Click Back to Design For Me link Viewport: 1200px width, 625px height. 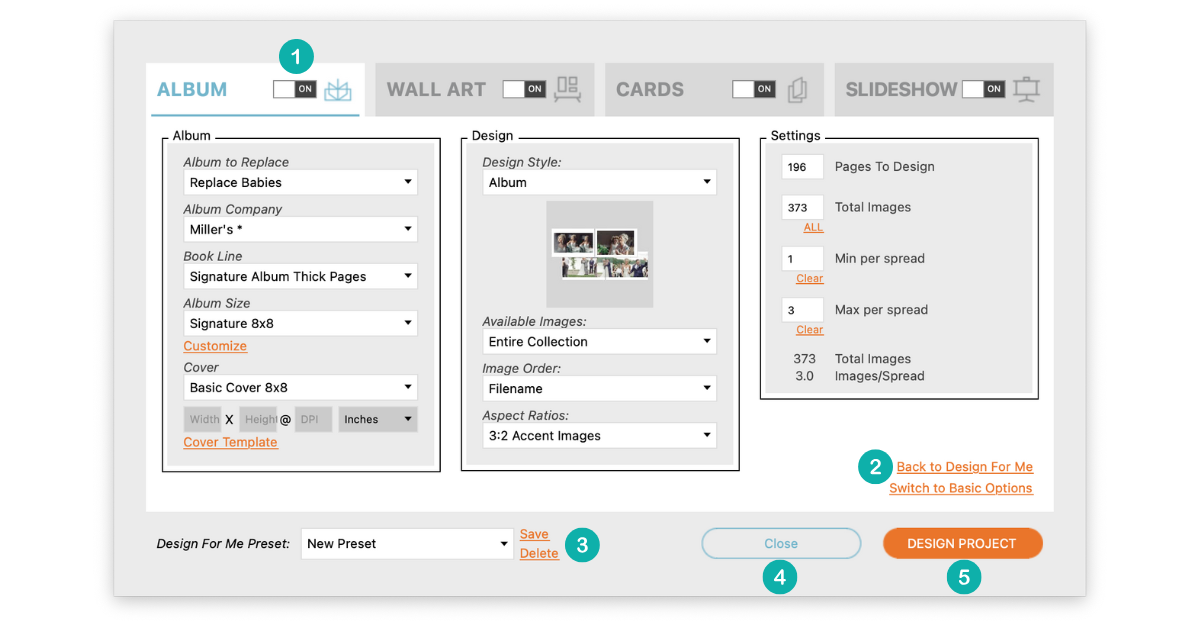click(965, 467)
